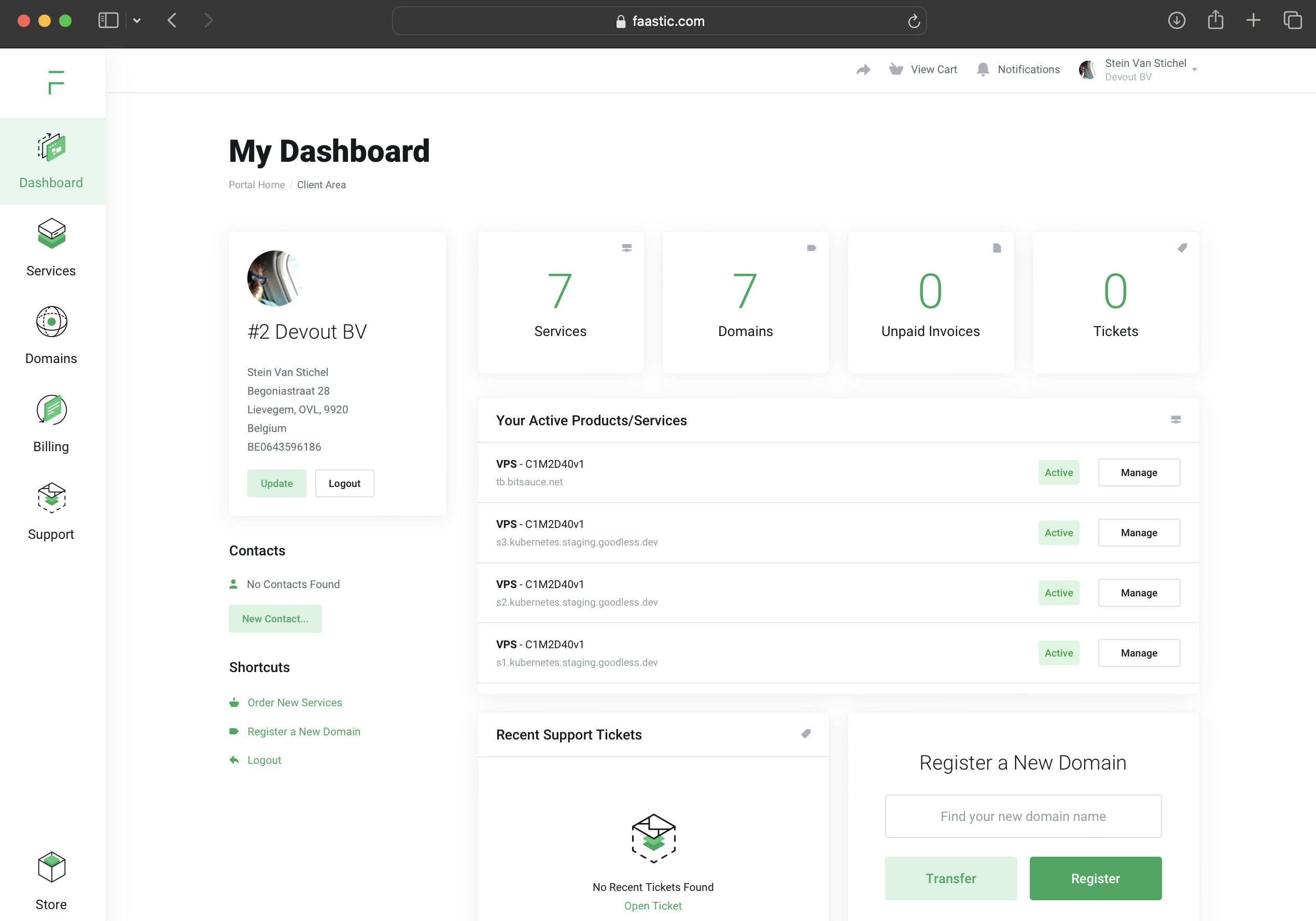
Task: Click the Notifications bell icon
Action: click(983, 69)
